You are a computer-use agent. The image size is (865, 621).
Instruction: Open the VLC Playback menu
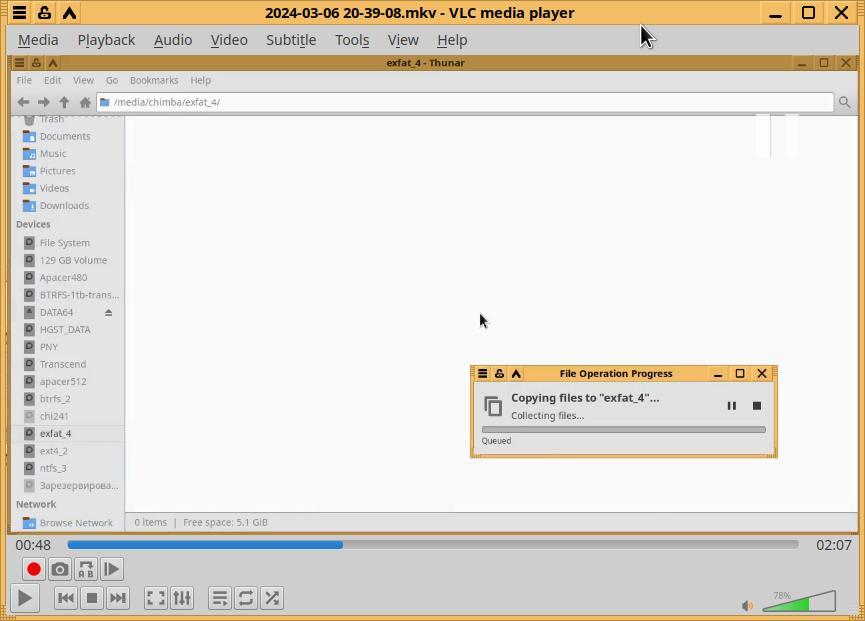pyautogui.click(x=106, y=40)
